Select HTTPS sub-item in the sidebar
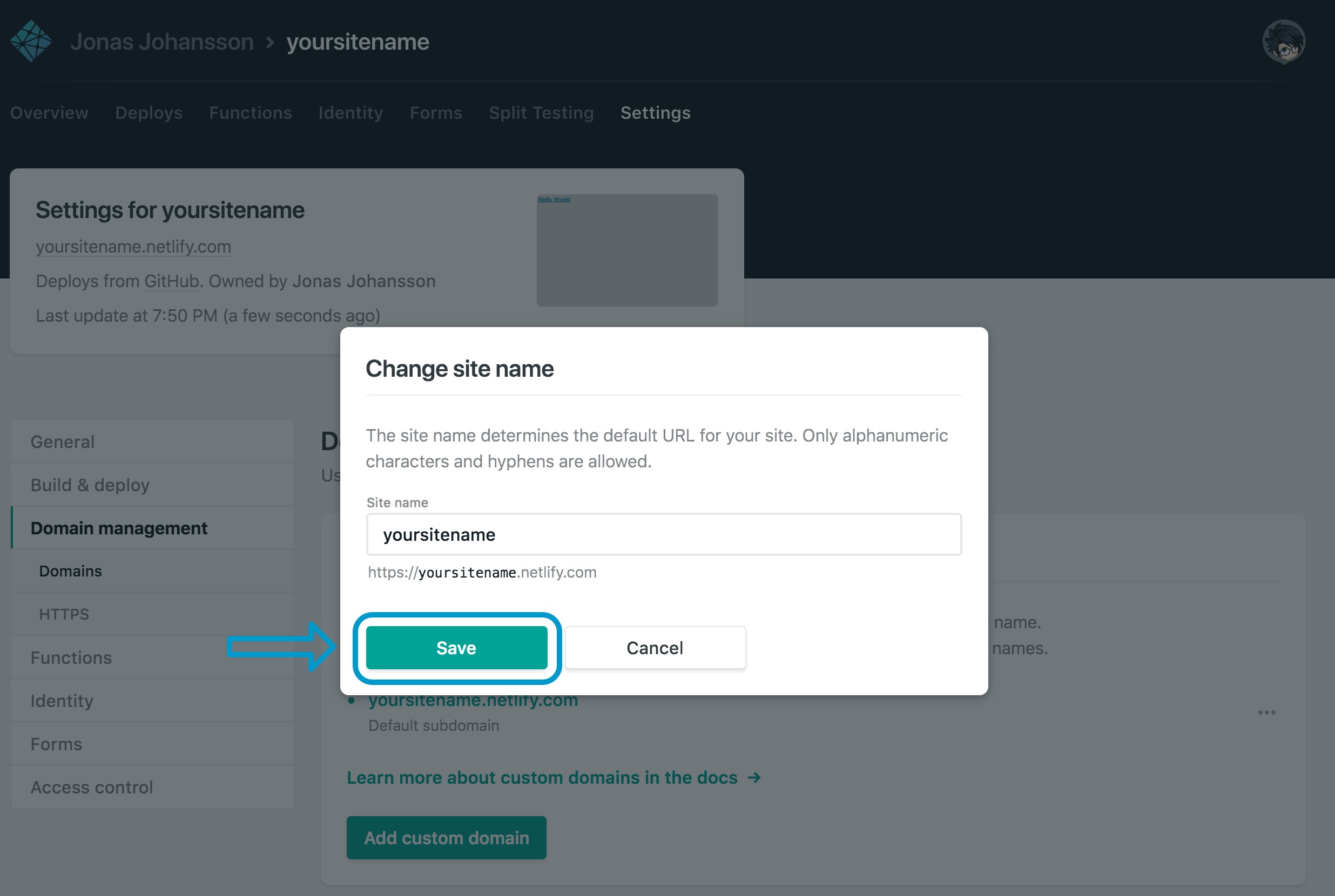Screen dimensions: 1335x896 coord(153,614)
